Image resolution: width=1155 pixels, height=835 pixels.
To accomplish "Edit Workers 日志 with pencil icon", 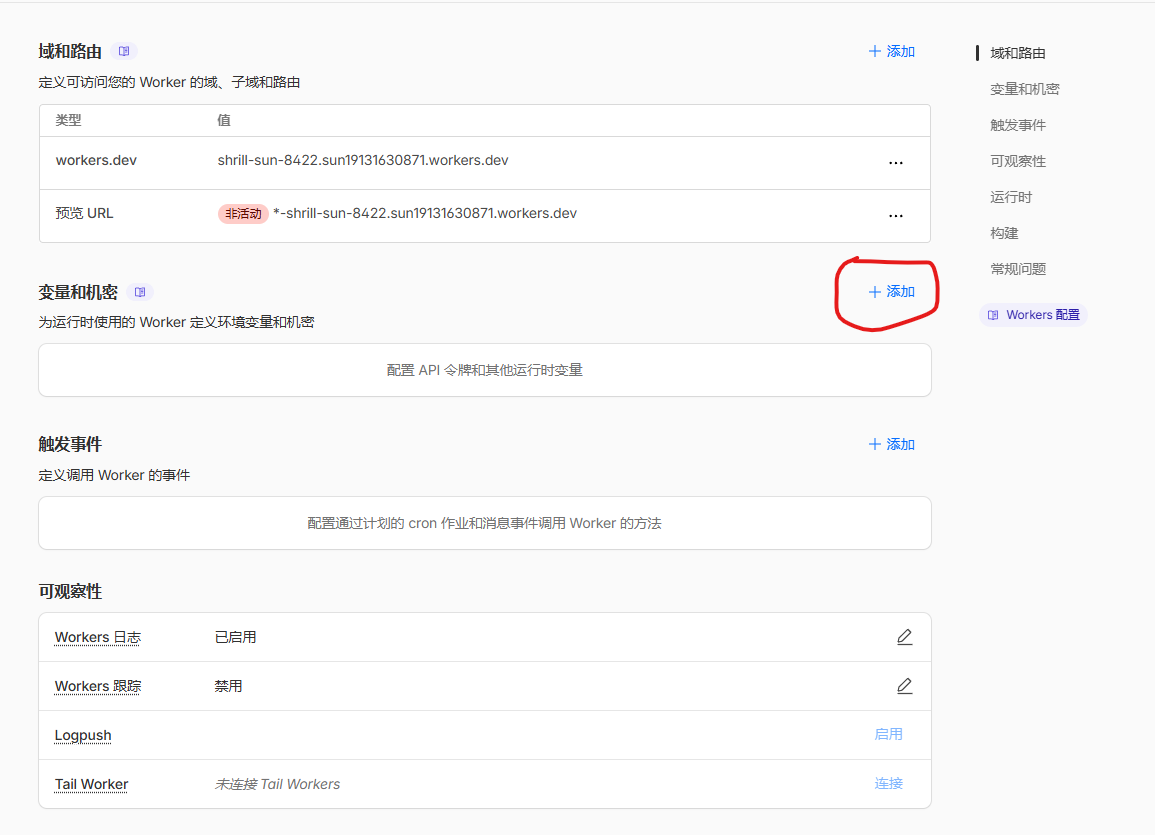I will tap(904, 637).
